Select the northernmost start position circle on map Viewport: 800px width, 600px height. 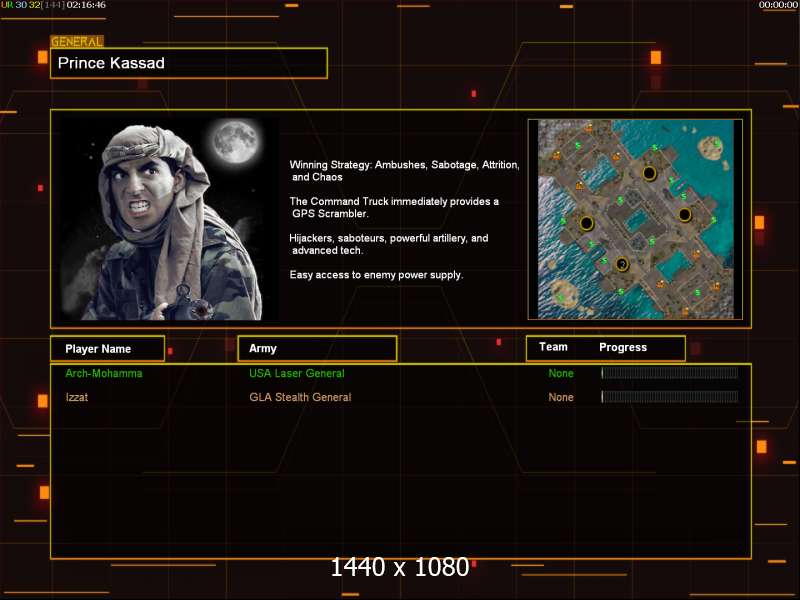click(649, 173)
